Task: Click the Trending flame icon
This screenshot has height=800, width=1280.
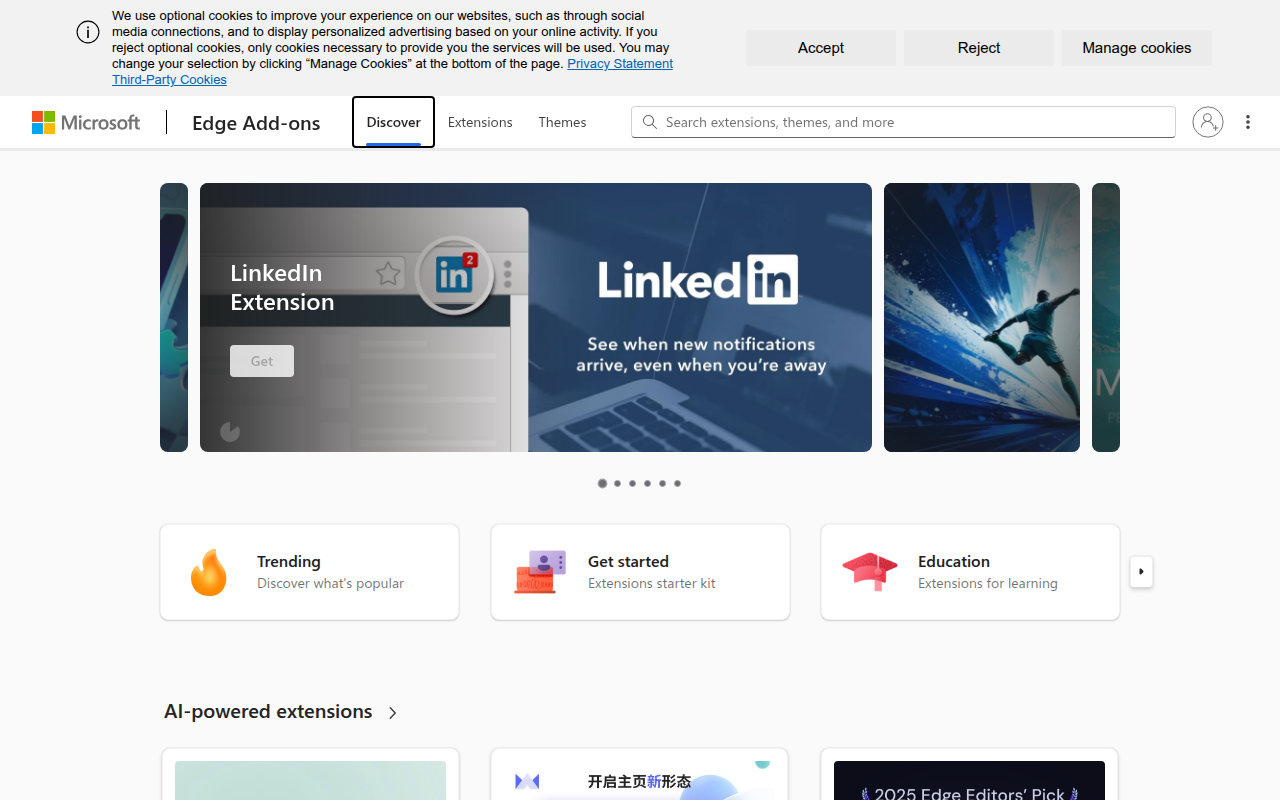Action: [208, 572]
